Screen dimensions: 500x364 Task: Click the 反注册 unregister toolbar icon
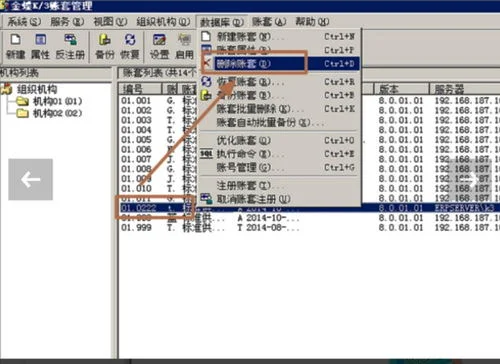[70, 46]
